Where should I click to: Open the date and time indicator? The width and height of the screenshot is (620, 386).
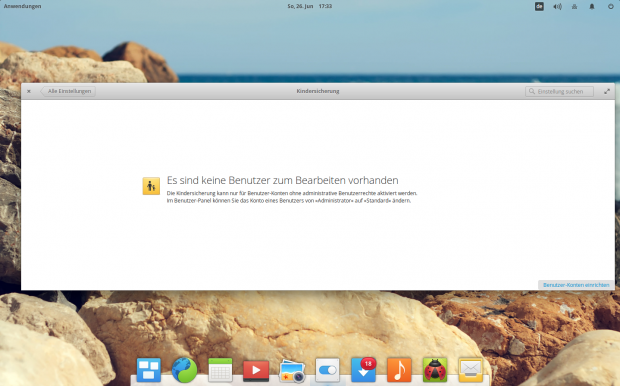(x=310, y=6)
